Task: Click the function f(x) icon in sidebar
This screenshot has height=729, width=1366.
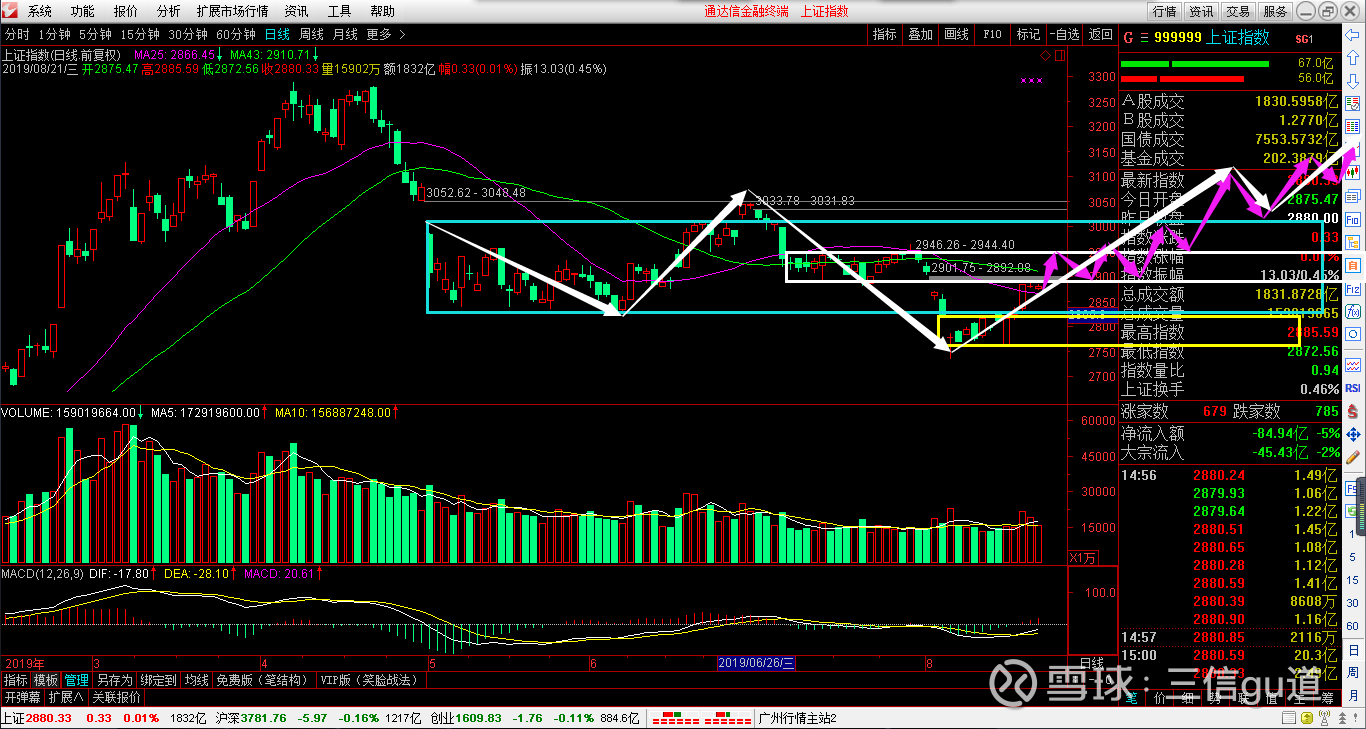Action: pyautogui.click(x=1351, y=311)
